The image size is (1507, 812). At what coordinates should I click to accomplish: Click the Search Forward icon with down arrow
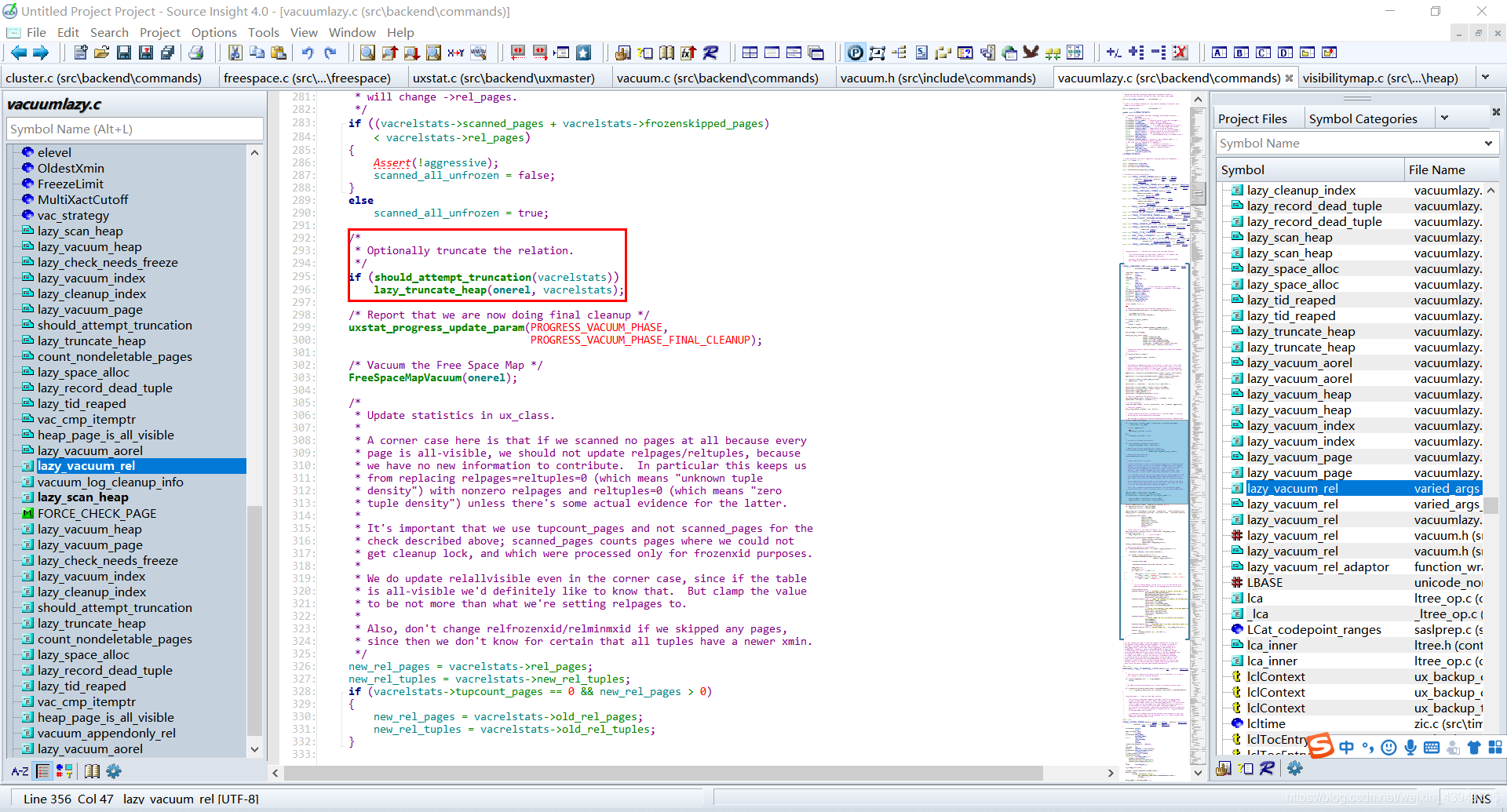click(412, 53)
